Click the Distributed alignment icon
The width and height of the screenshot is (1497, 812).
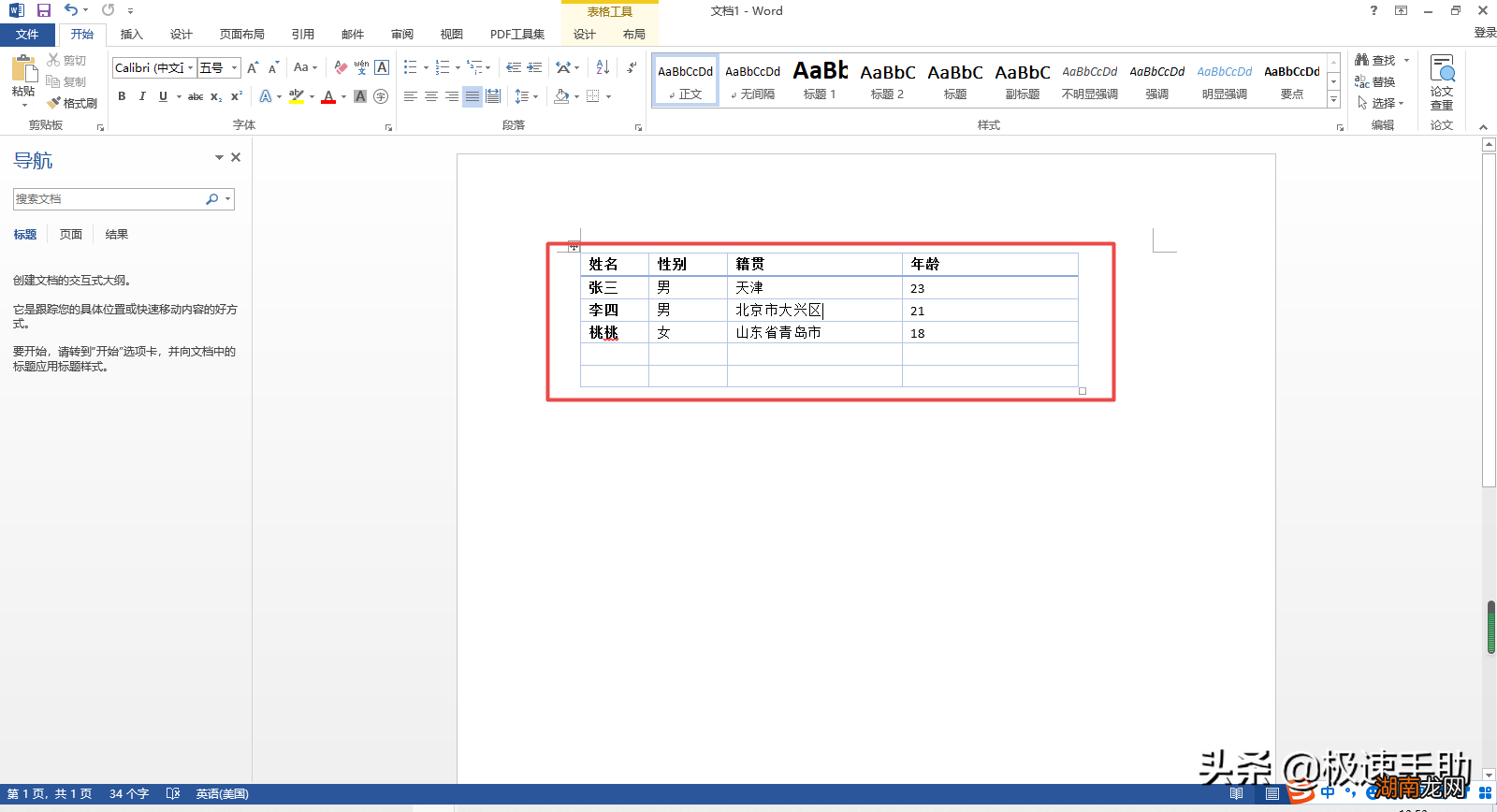493,96
